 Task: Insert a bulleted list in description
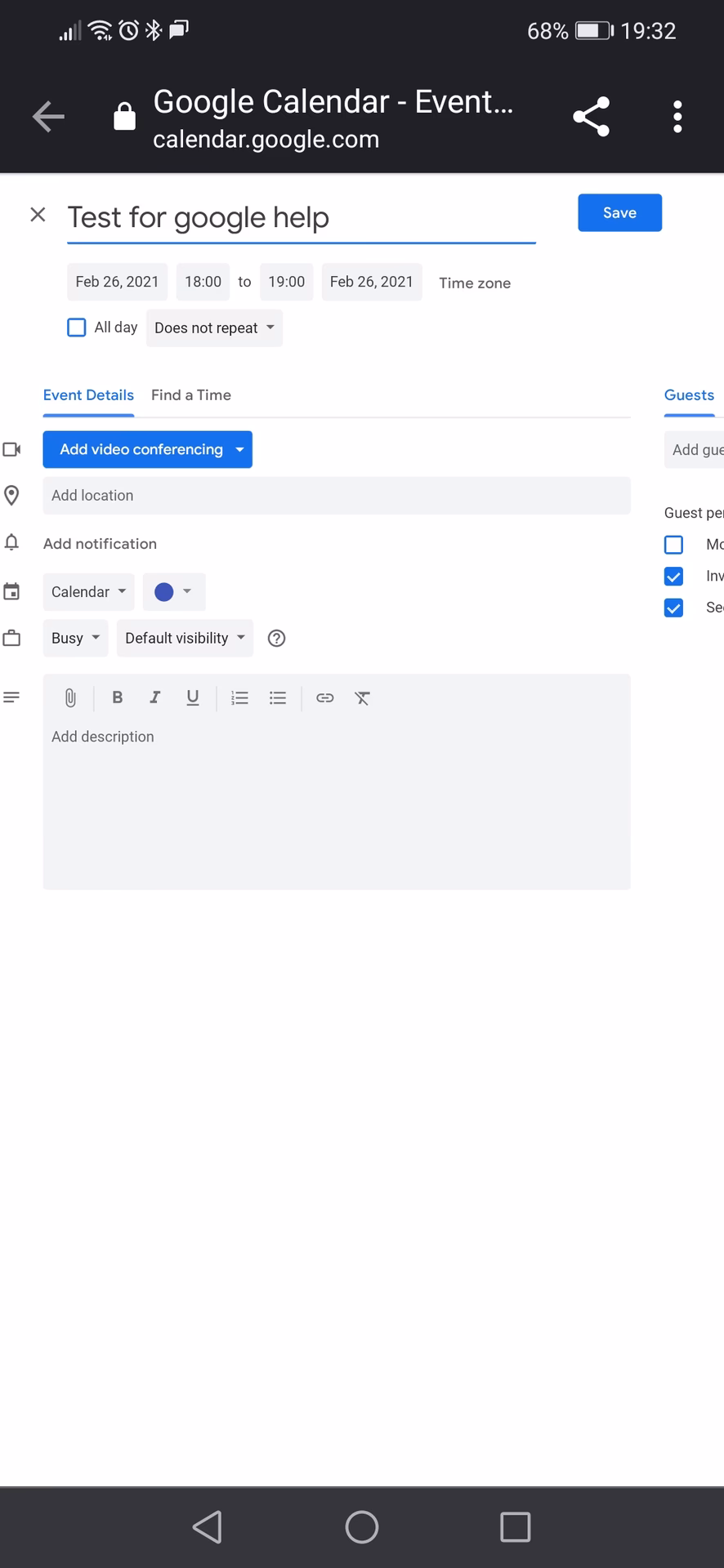[278, 698]
